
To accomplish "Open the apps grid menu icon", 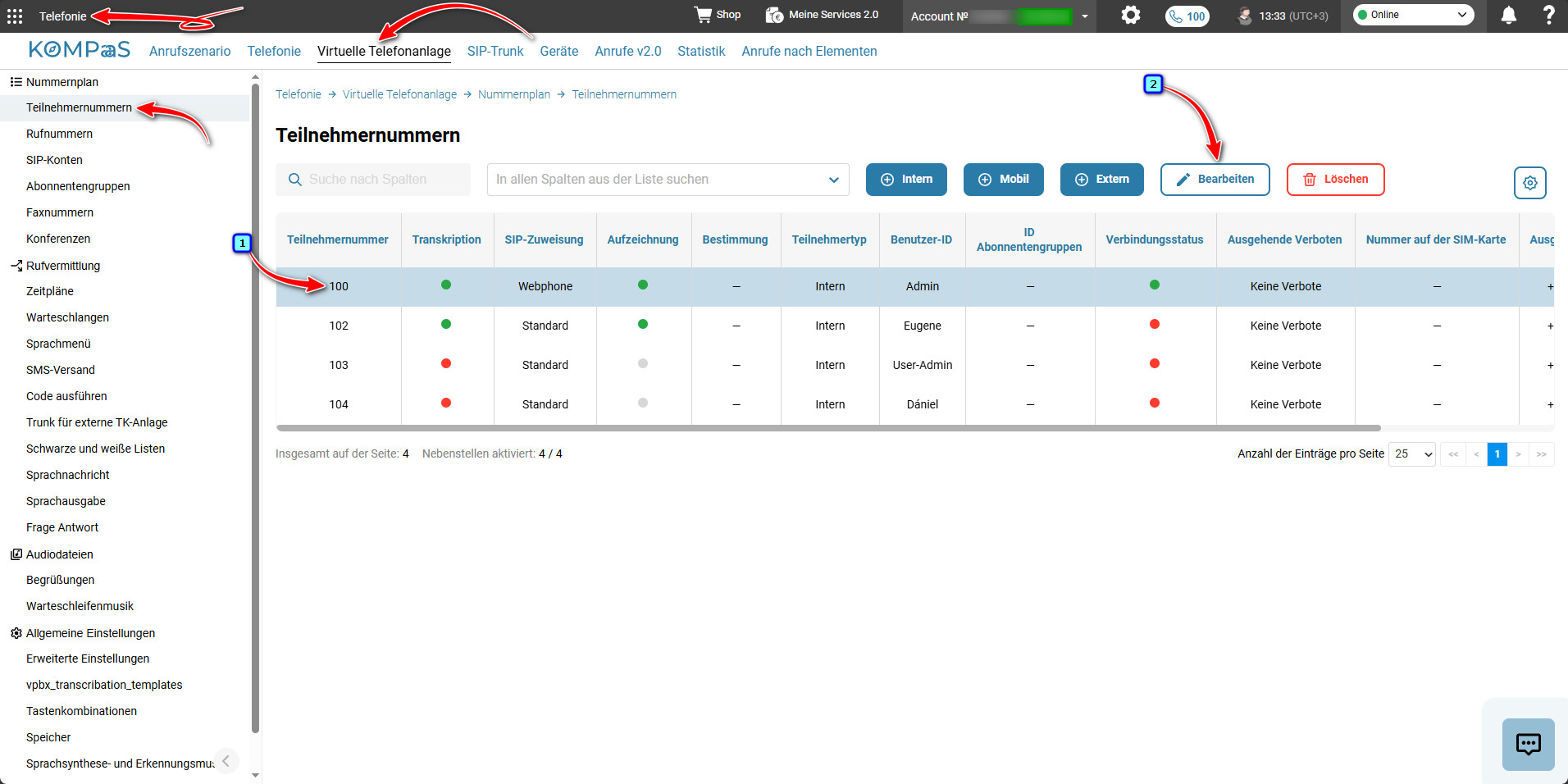I will click(x=15, y=16).
